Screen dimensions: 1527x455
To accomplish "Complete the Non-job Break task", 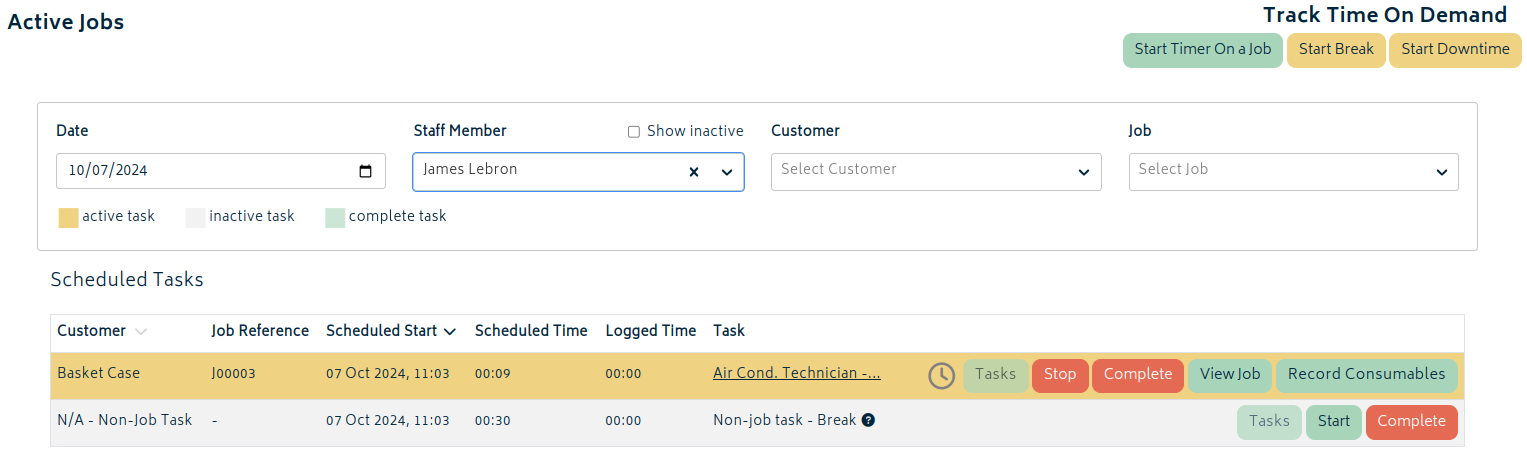I will pos(1411,422).
